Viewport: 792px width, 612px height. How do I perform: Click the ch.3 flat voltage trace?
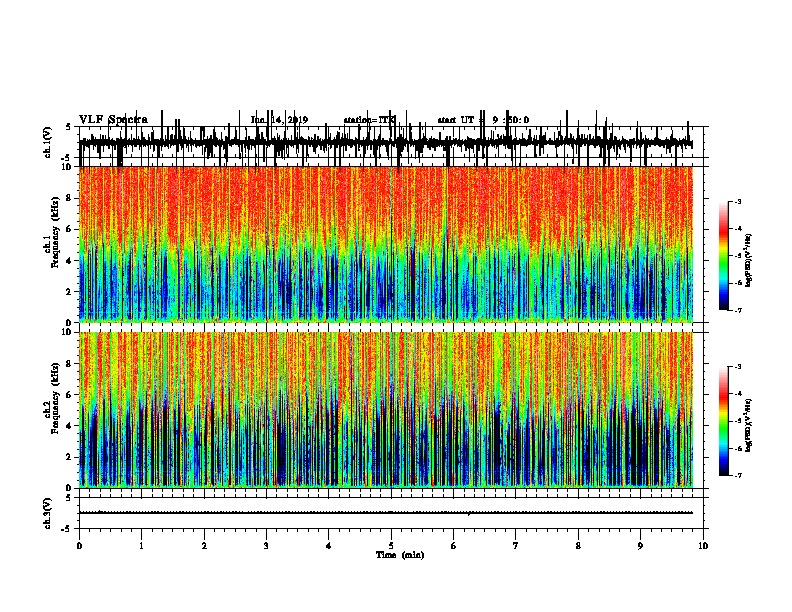click(385, 513)
